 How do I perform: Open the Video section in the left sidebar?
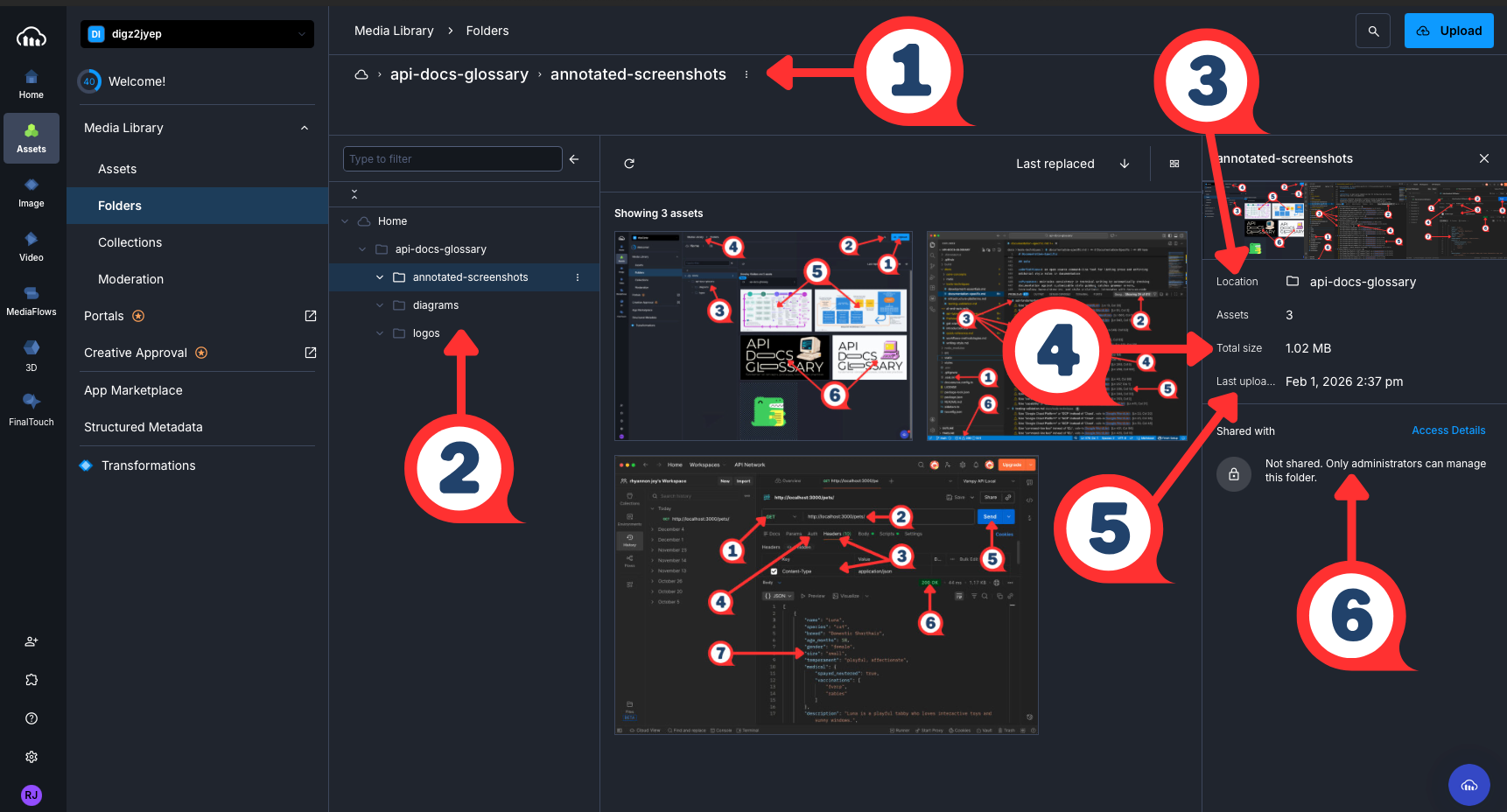coord(31,247)
